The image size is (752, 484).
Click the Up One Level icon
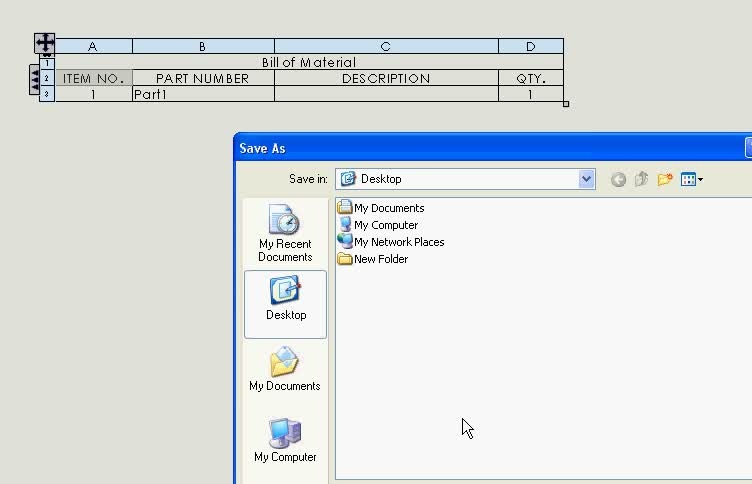641,179
